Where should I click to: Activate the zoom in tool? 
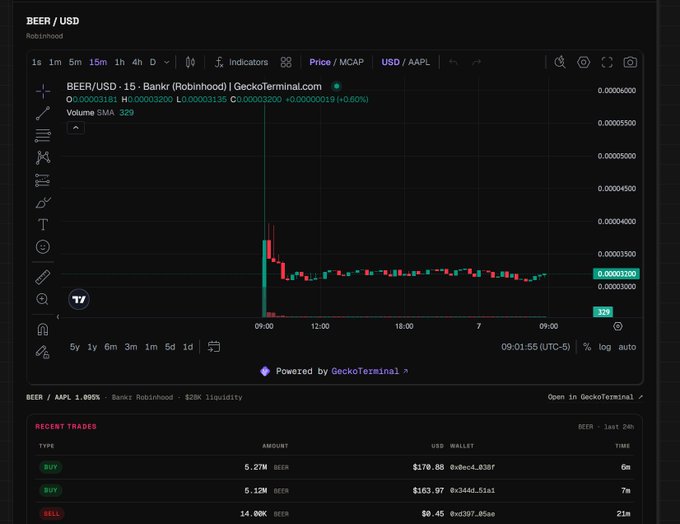tap(42, 299)
